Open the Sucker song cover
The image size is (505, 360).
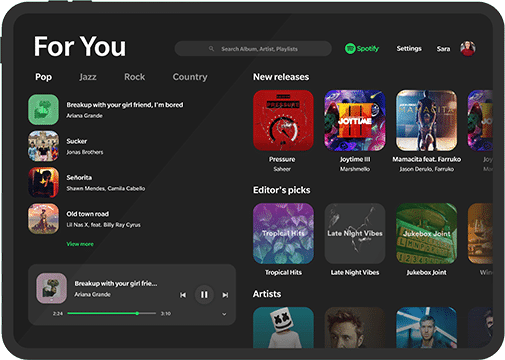(x=43, y=146)
